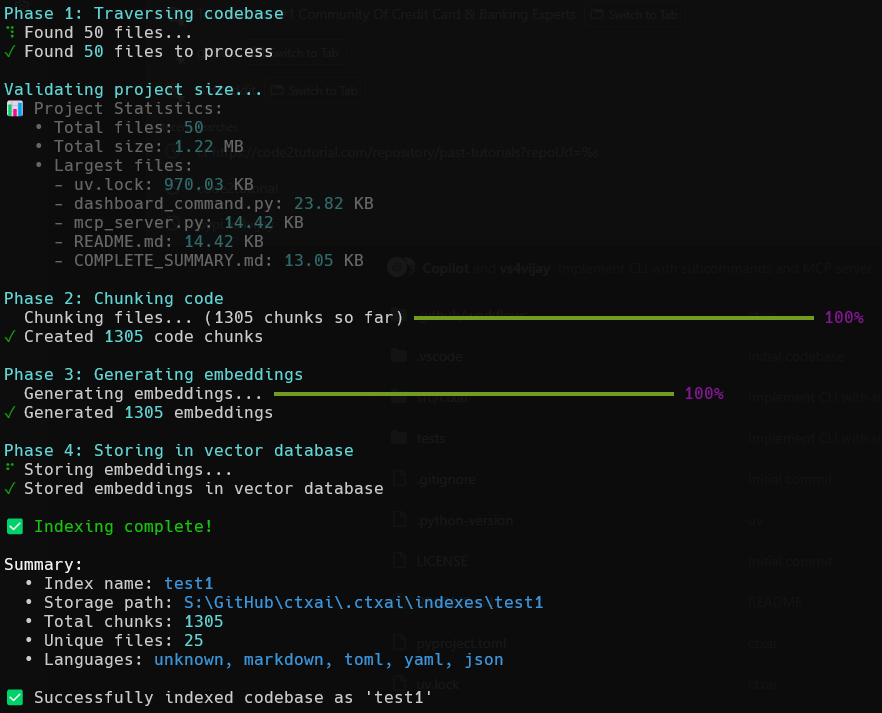
Task: Open faint tests folder in background GitHub page
Action: click(x=430, y=439)
